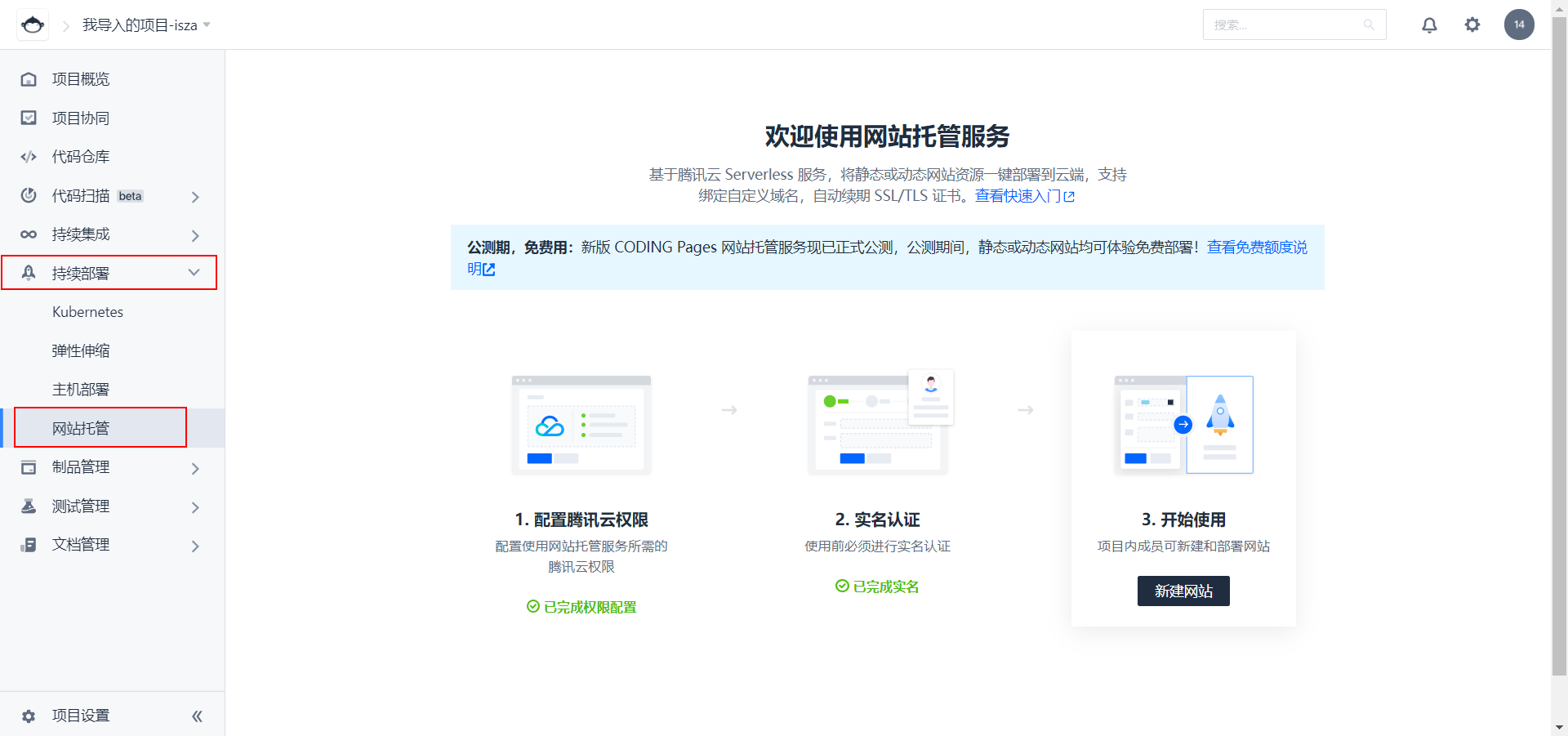
Task: Click the 持续集成 infinity icon
Action: pyautogui.click(x=29, y=234)
